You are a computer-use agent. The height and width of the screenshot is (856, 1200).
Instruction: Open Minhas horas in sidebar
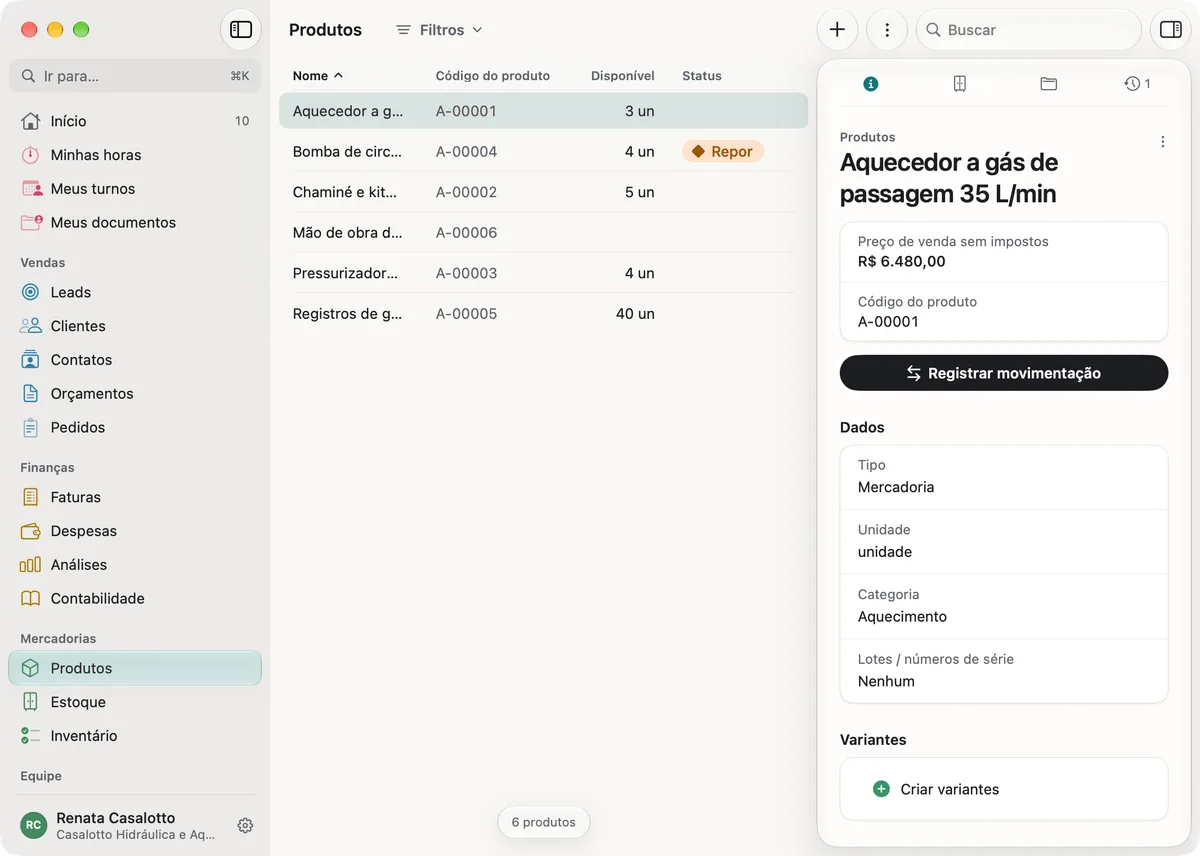[135, 155]
